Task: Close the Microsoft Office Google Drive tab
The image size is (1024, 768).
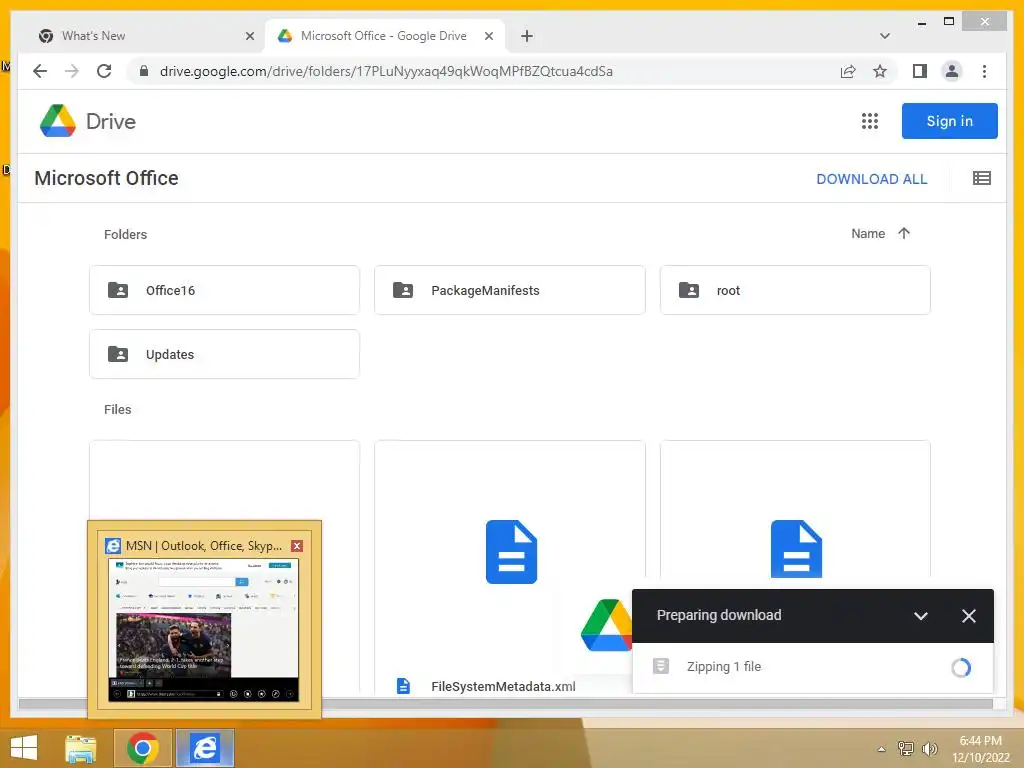Action: point(488,36)
